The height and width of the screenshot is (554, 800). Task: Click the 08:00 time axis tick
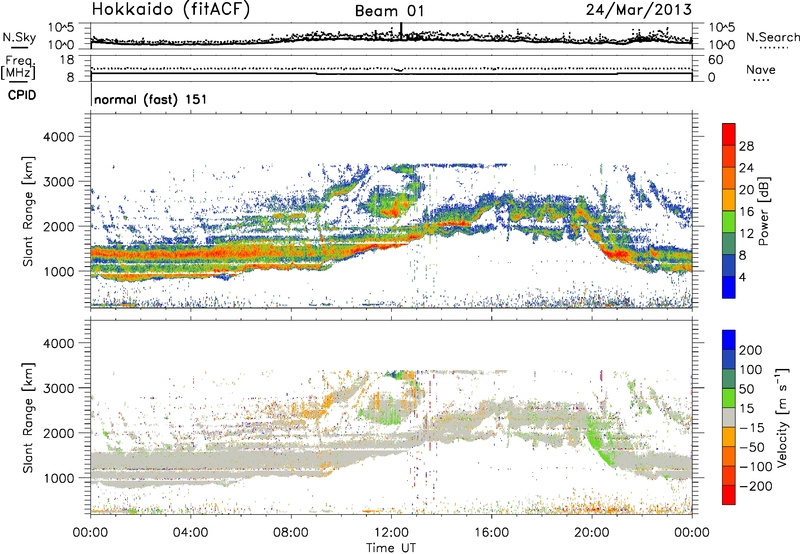[x=291, y=533]
